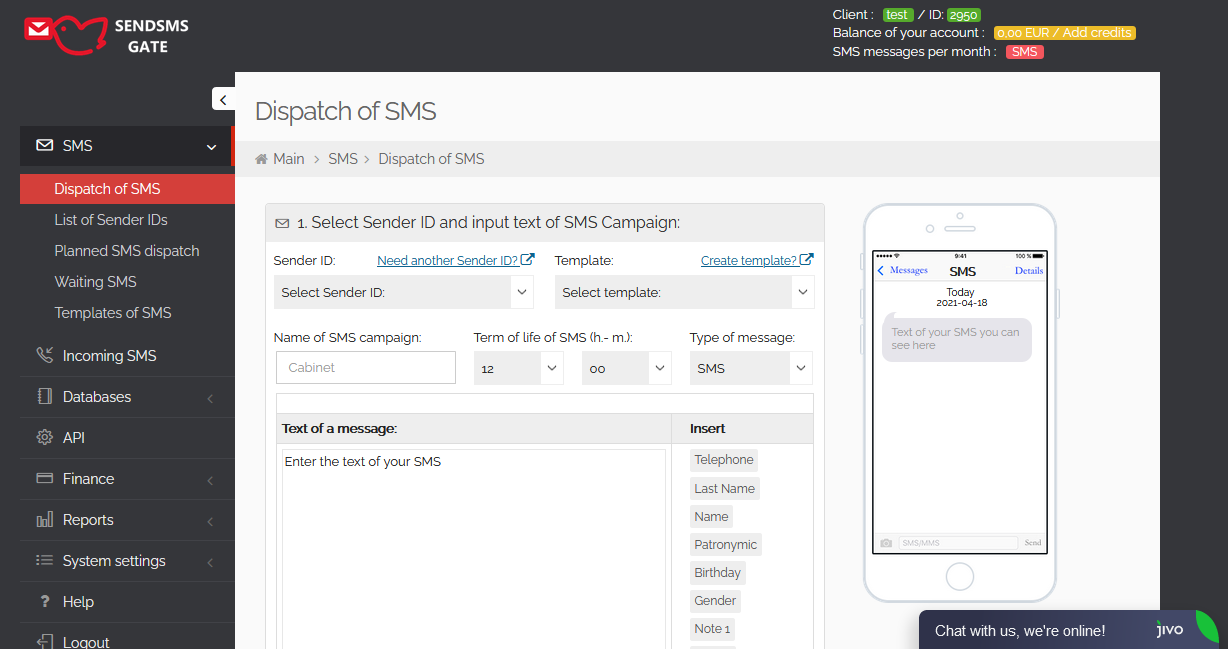The image size is (1228, 649).
Task: Click the Finance card icon
Action: [44, 478]
